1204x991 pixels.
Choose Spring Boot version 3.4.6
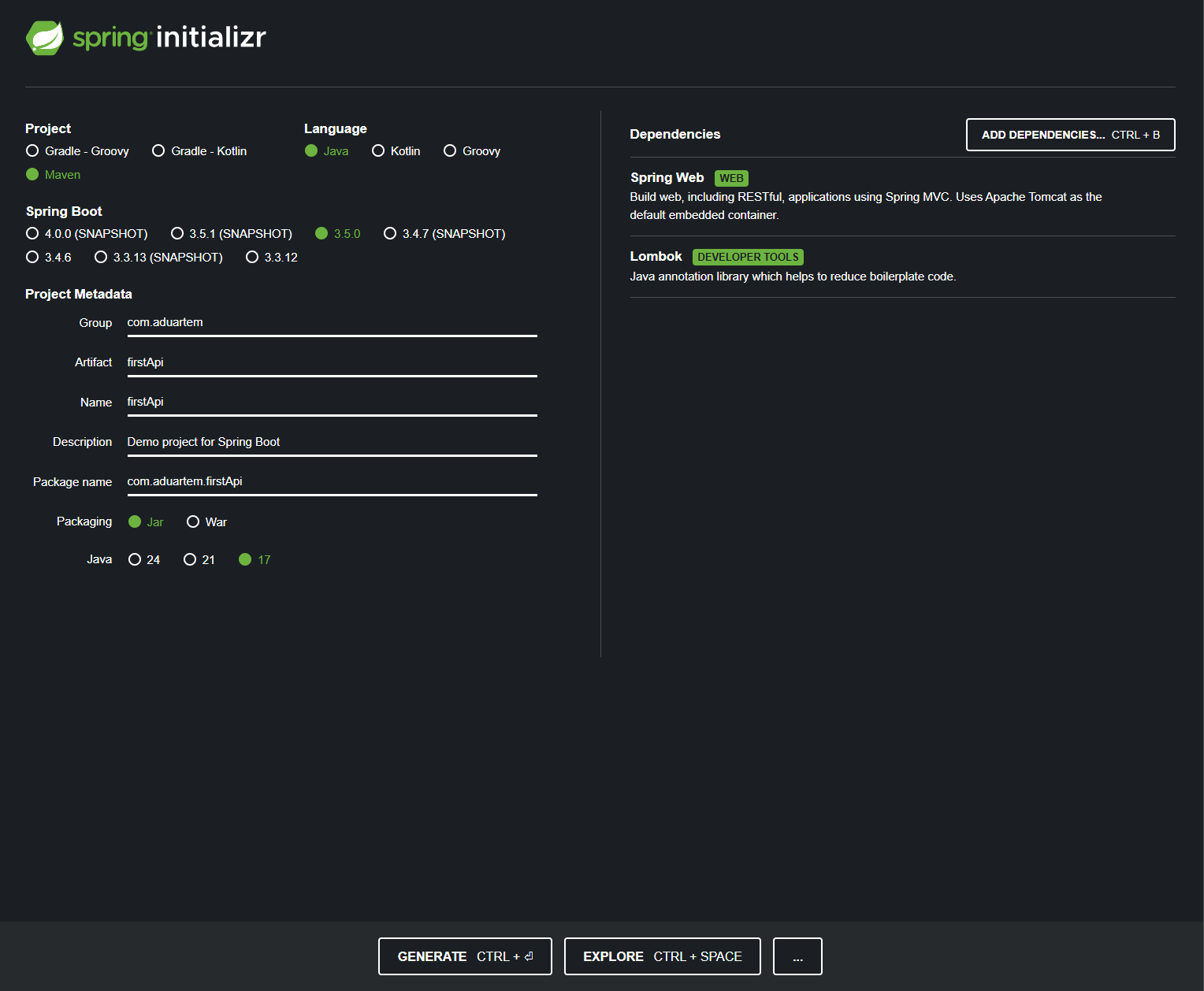pyautogui.click(x=49, y=258)
